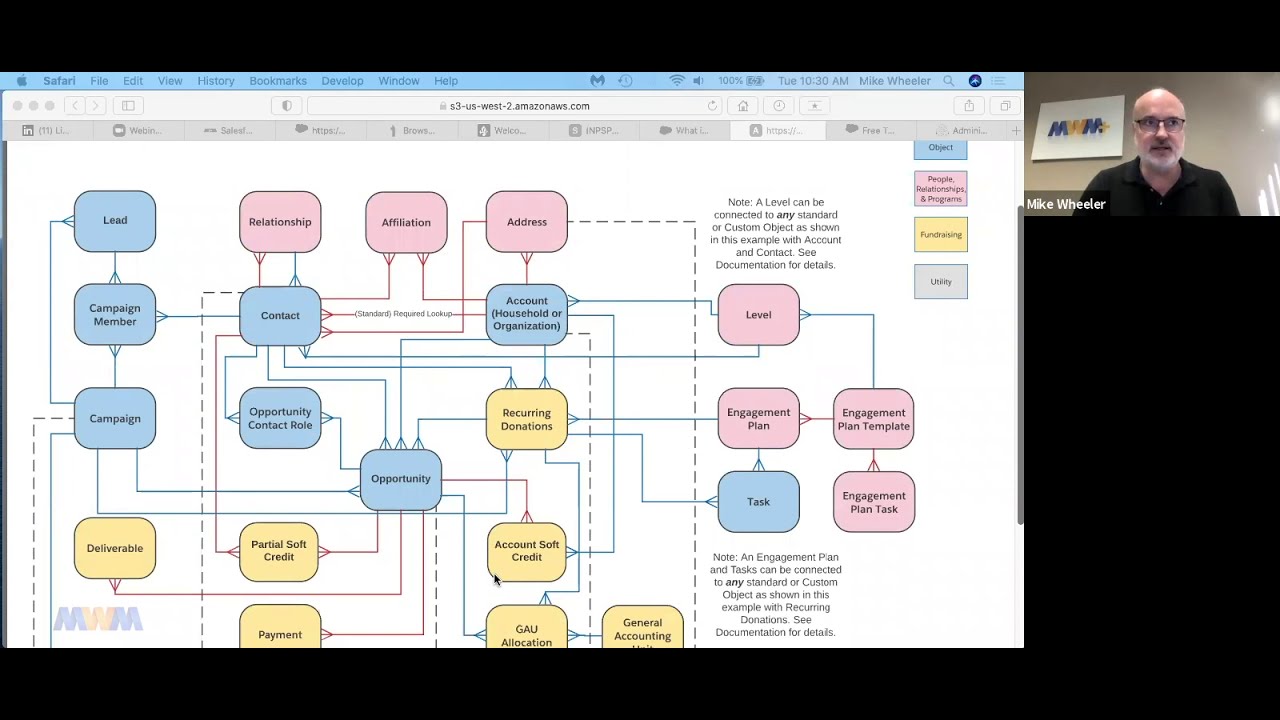Screen dimensions: 1280x720
Task: Click the Siri icon in menu bar
Action: [x=975, y=81]
